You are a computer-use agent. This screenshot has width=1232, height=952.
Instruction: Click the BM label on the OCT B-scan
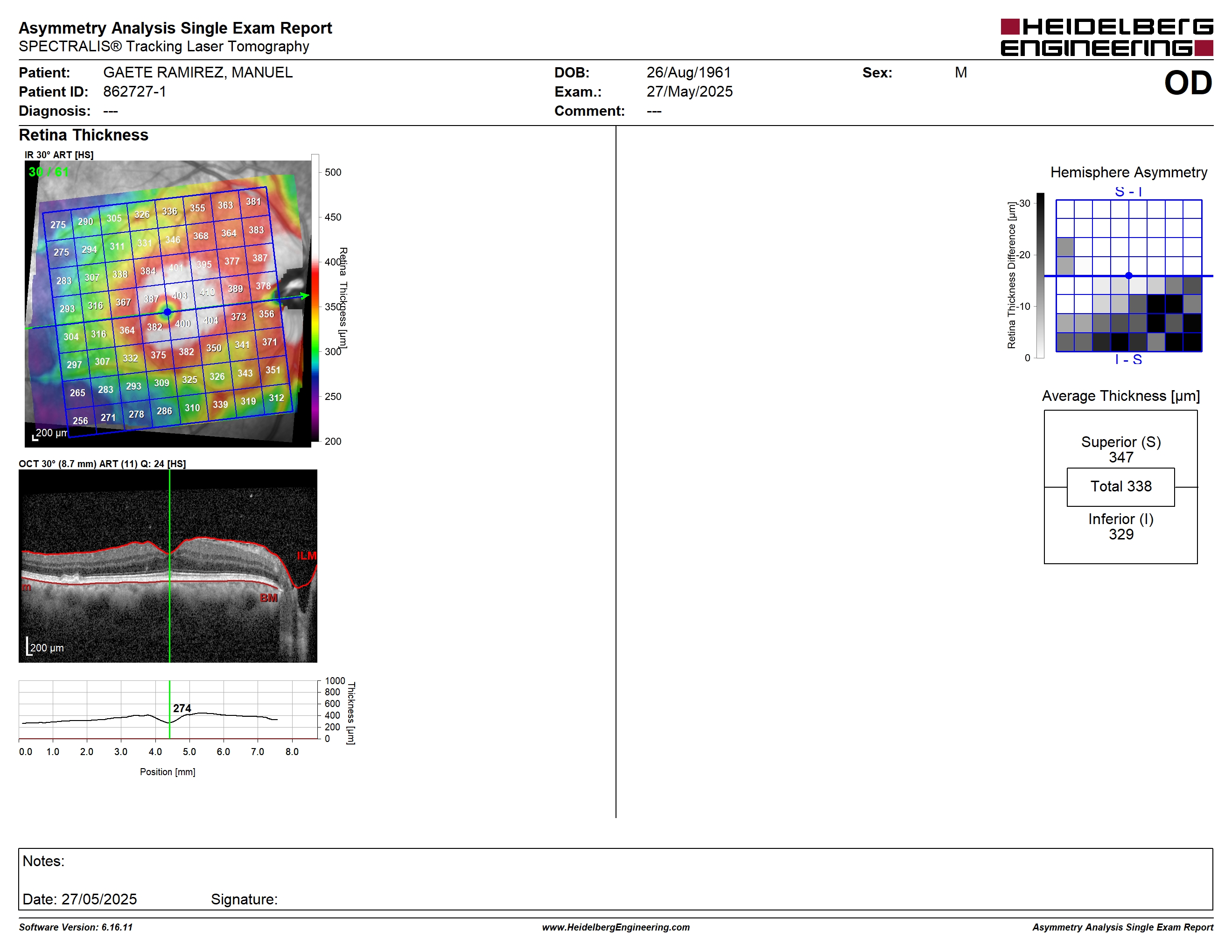click(268, 598)
